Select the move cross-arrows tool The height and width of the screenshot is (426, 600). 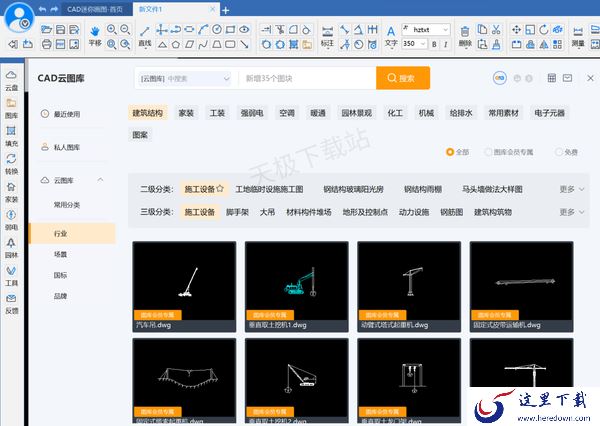(516, 29)
